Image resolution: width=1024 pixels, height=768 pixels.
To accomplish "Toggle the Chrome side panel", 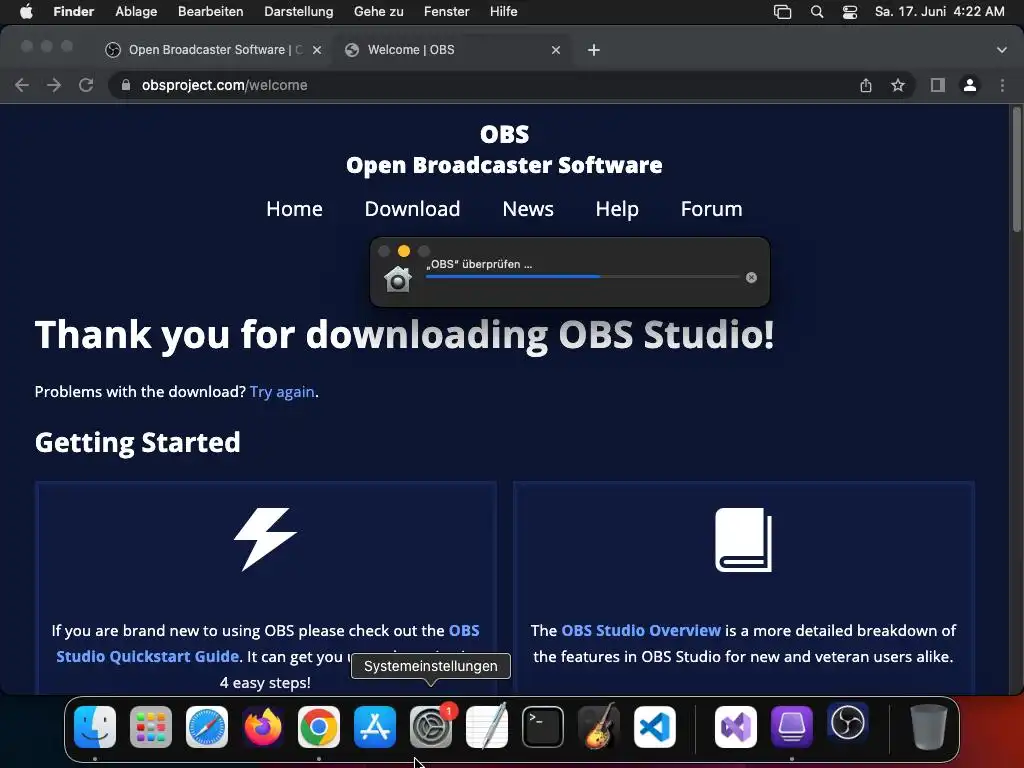I will coord(938,85).
